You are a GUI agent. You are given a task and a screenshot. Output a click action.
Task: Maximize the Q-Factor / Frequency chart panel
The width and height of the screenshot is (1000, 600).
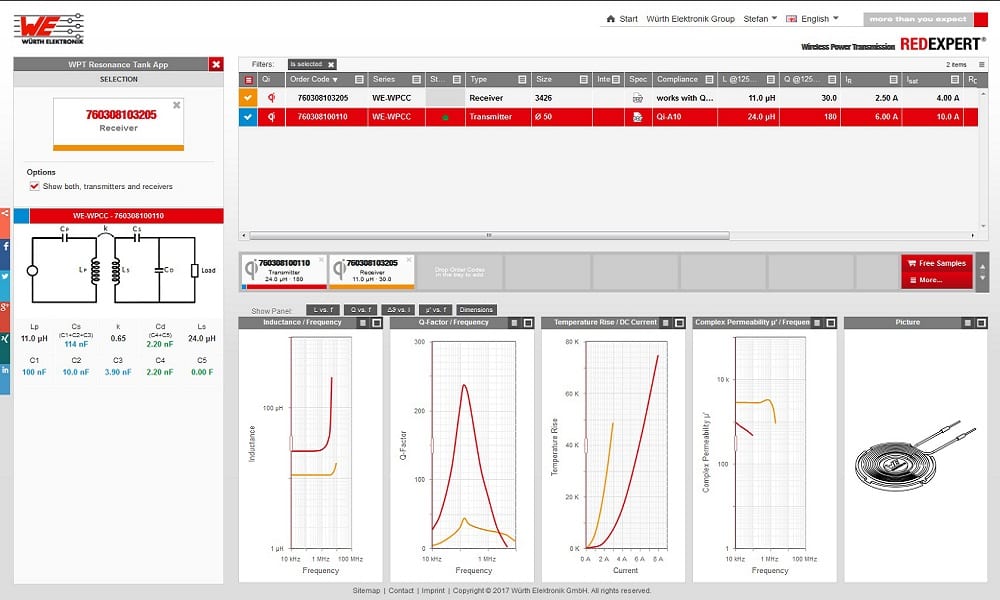coord(527,322)
